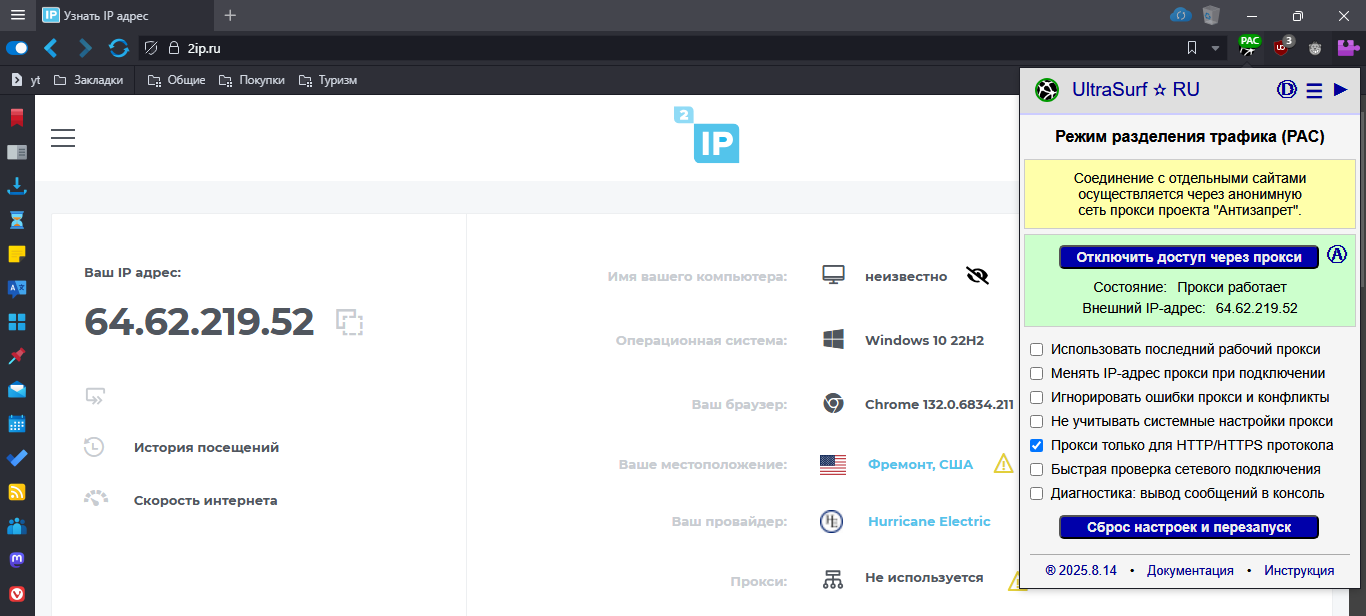Screen dimensions: 1366x616
Task: Open the UltraSurf popup hamburger menu
Action: click(1314, 90)
